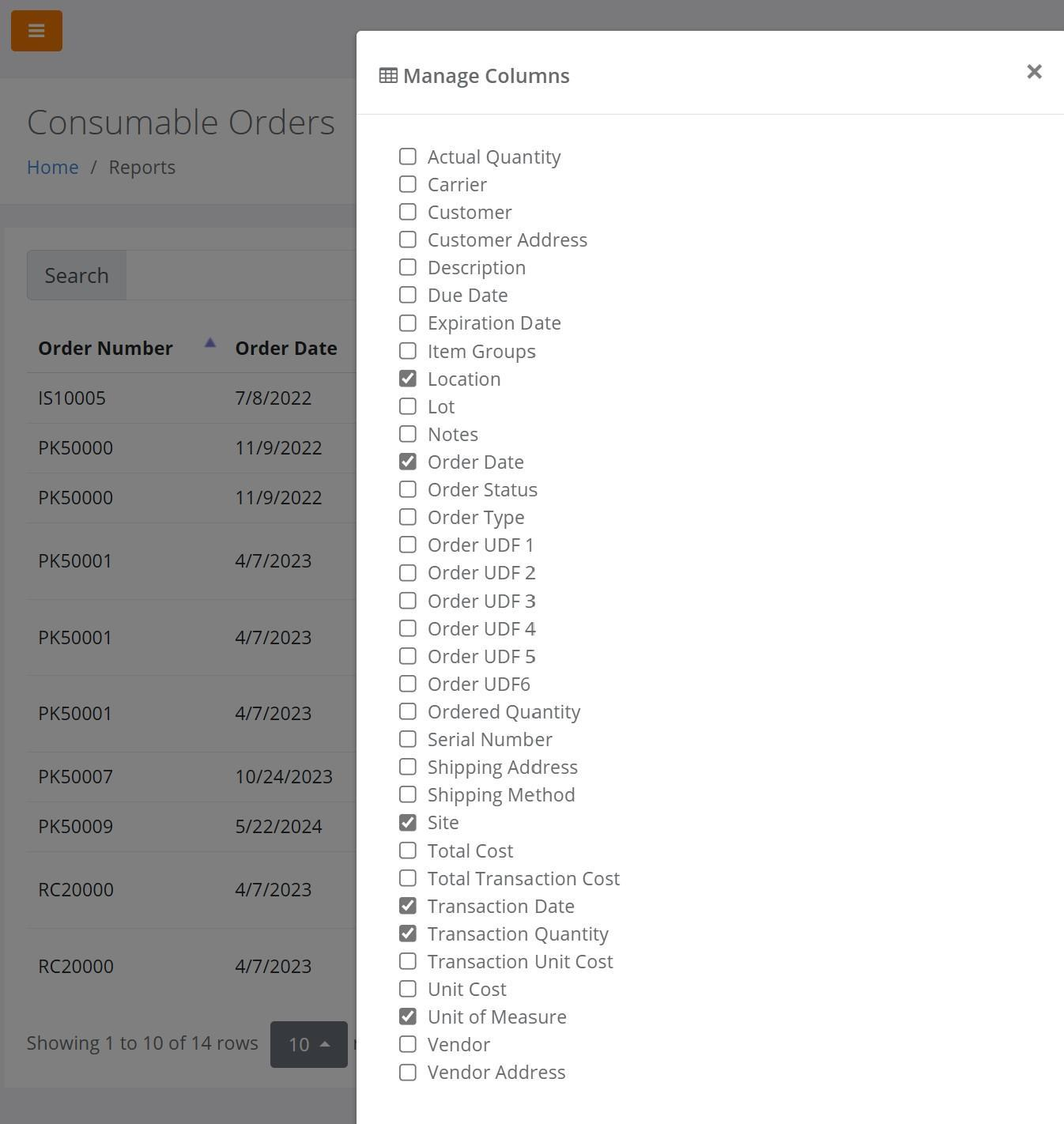Viewport: 1064px width, 1124px height.
Task: Uncheck the Location column
Action: point(408,379)
